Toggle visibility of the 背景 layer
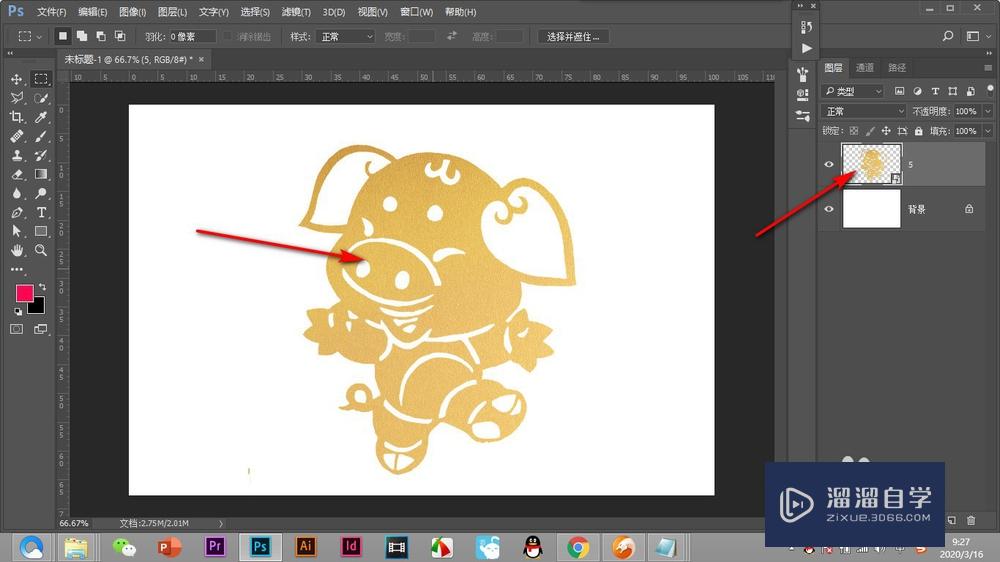Viewport: 1000px width, 562px height. (x=829, y=209)
